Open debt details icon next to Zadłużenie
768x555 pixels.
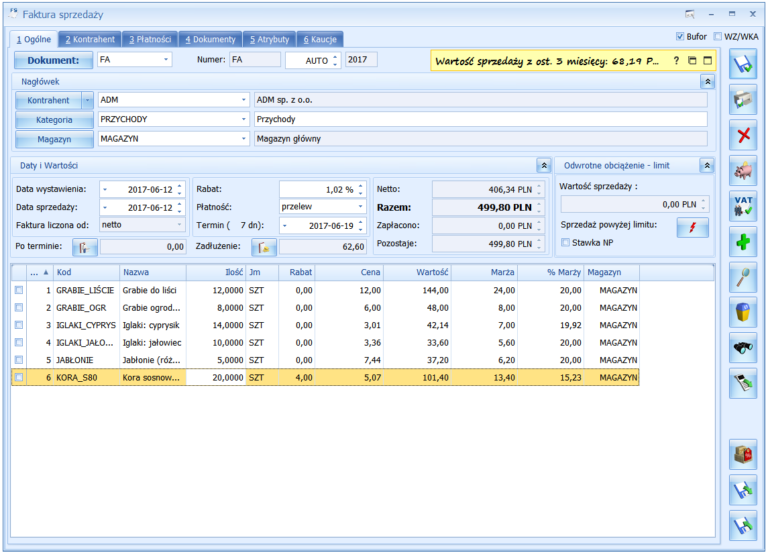pyautogui.click(x=264, y=247)
